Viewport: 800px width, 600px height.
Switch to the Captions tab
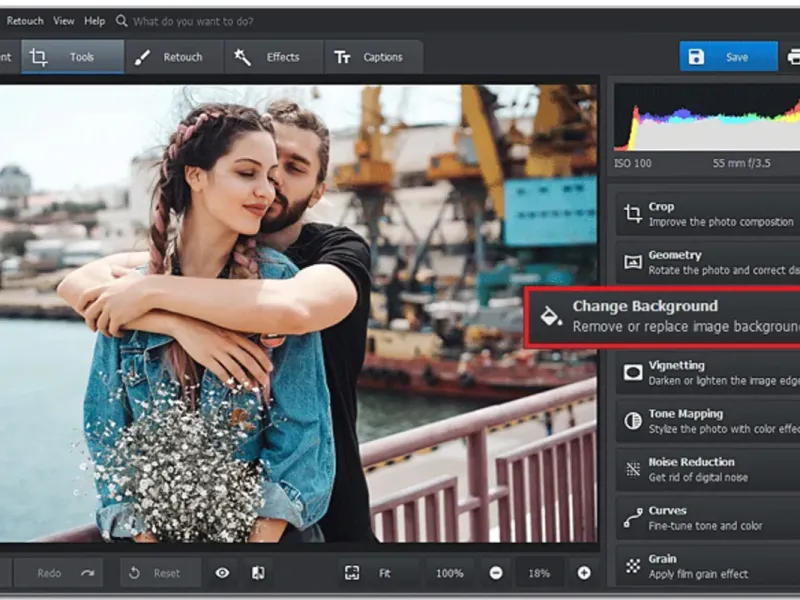coord(369,57)
